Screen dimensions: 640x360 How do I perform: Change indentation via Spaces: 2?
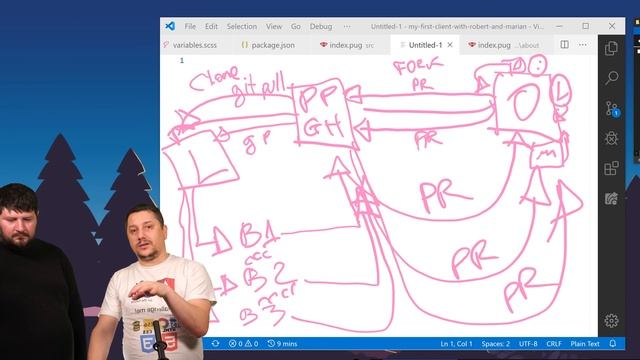click(x=496, y=344)
